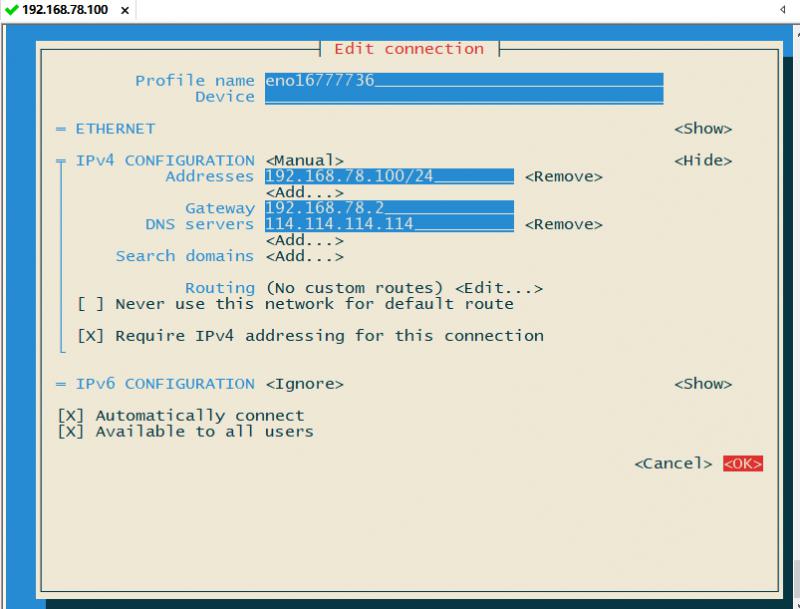Screen dimensions: 800x609
Task: Click the IPv6 CONFIGURATION heading
Action: pyautogui.click(x=165, y=384)
